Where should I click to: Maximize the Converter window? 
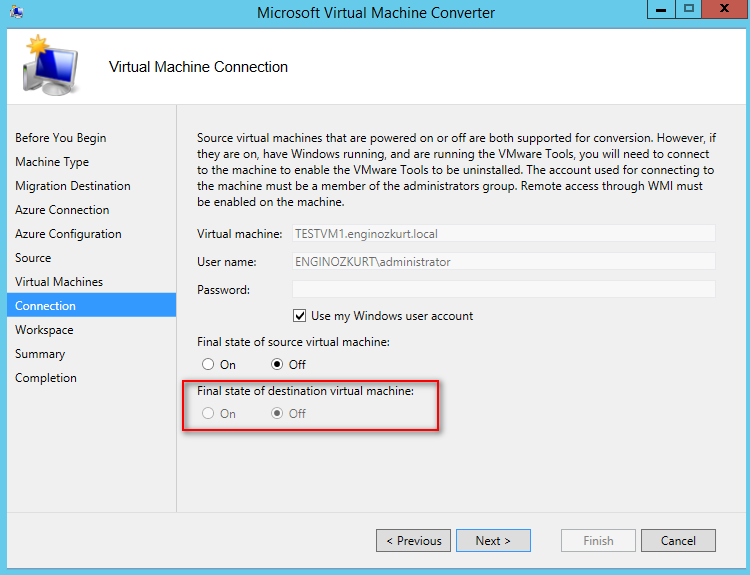tap(689, 9)
